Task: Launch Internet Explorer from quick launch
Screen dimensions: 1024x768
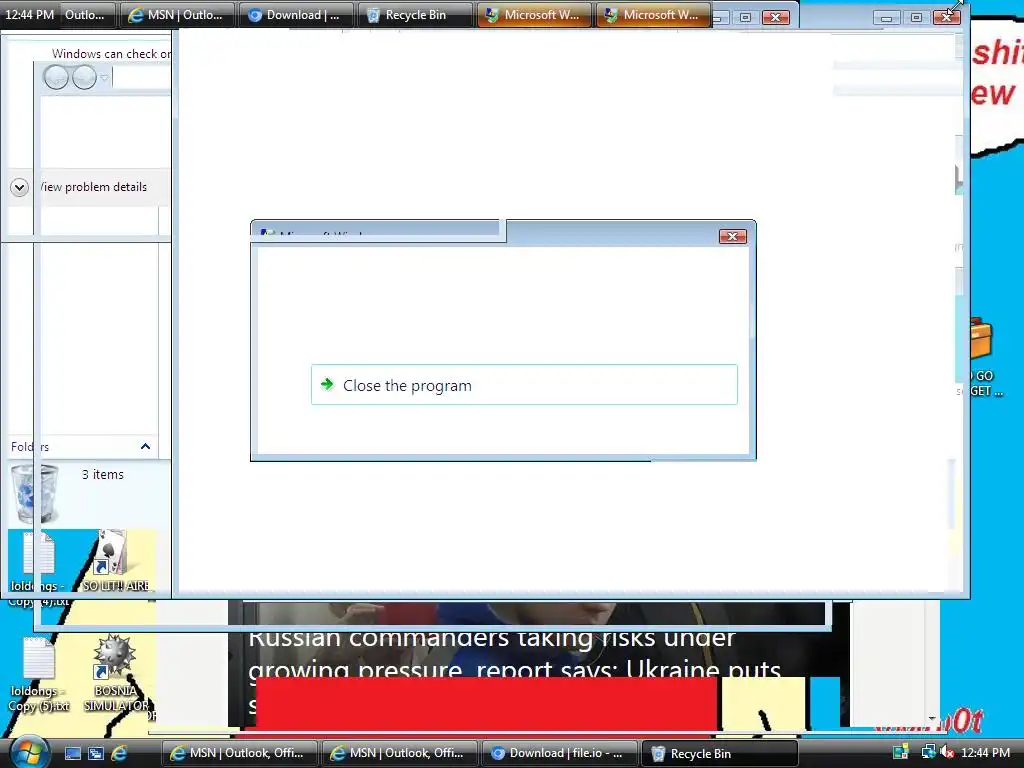Action: 118,753
